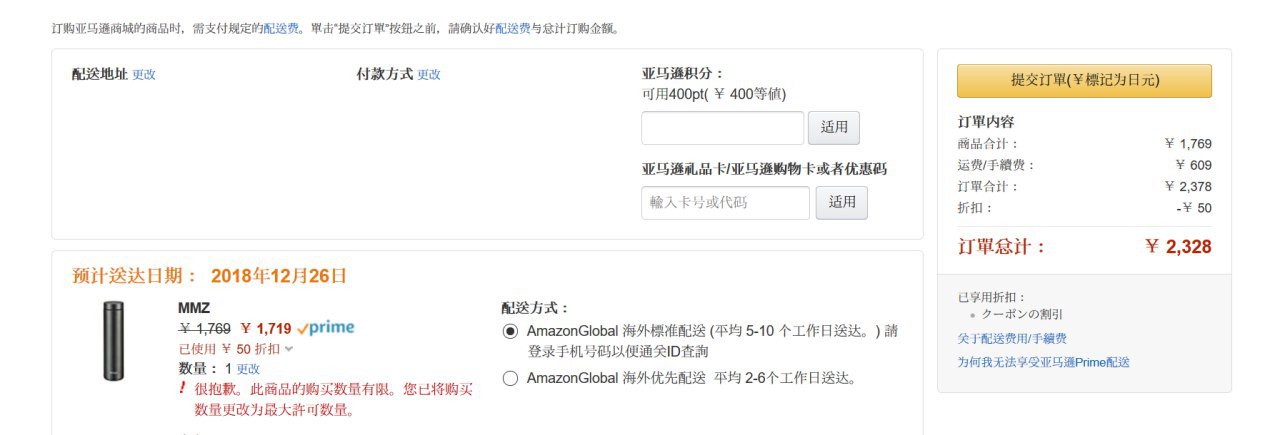
Task: Focus the 輸入卡号或代码 input field
Action: coord(725,202)
